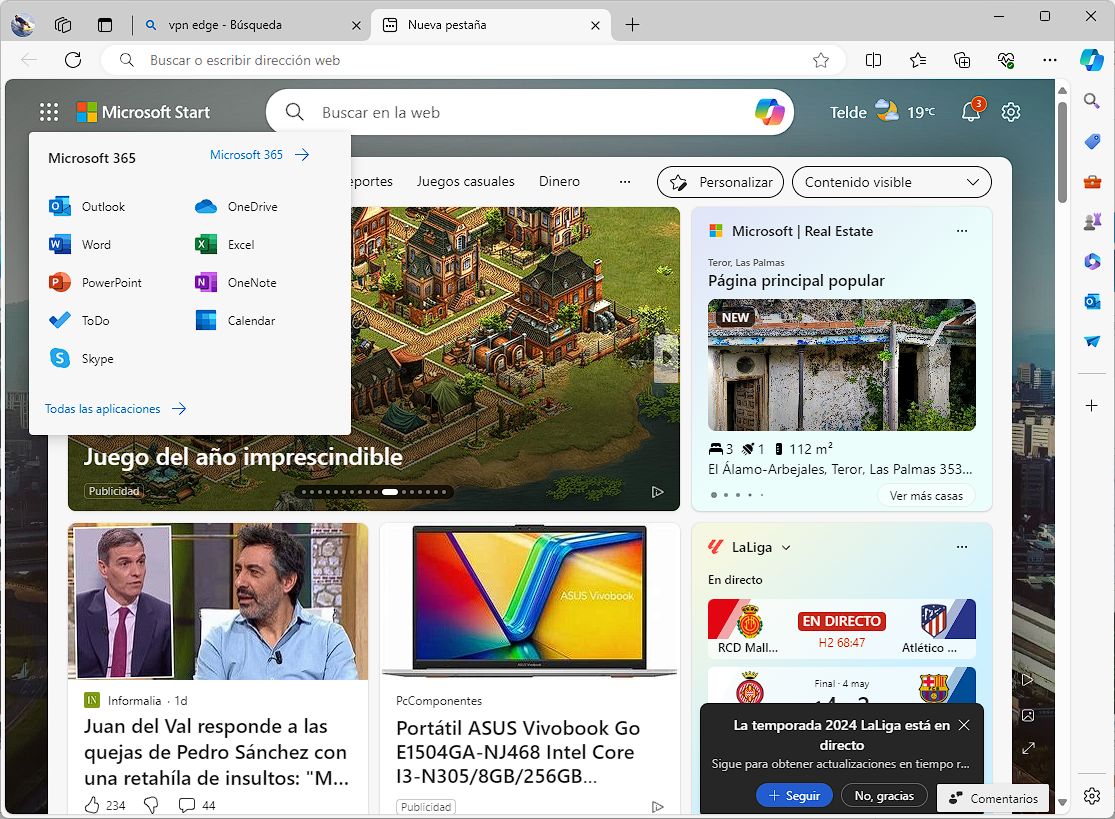This screenshot has height=819, width=1115.
Task: Open Outlook from Microsoft 365 panel
Action: pyautogui.click(x=87, y=207)
